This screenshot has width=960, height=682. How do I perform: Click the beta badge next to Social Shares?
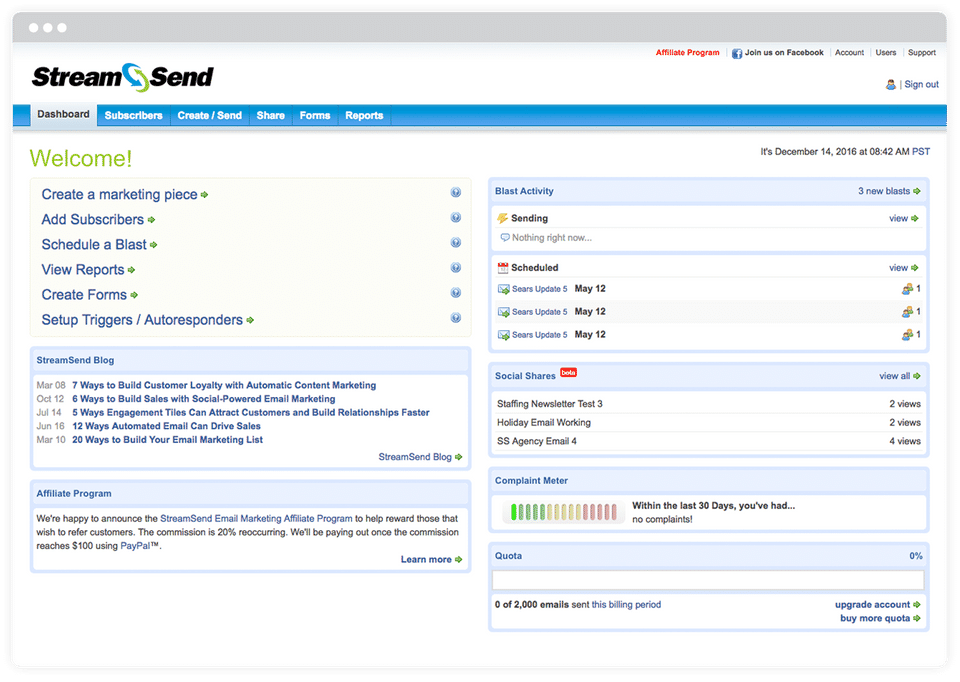coord(569,372)
